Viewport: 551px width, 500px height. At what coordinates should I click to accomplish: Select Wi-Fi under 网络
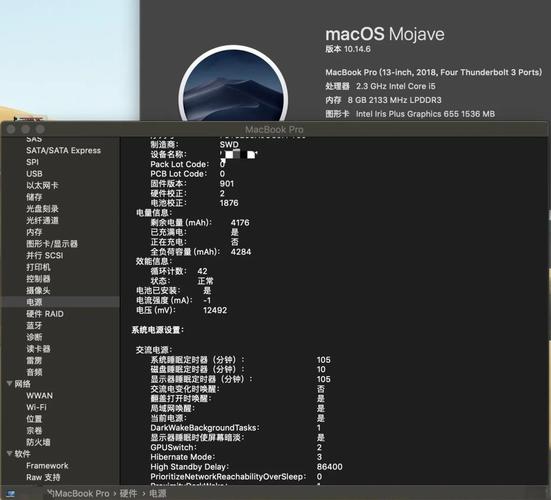click(36, 407)
